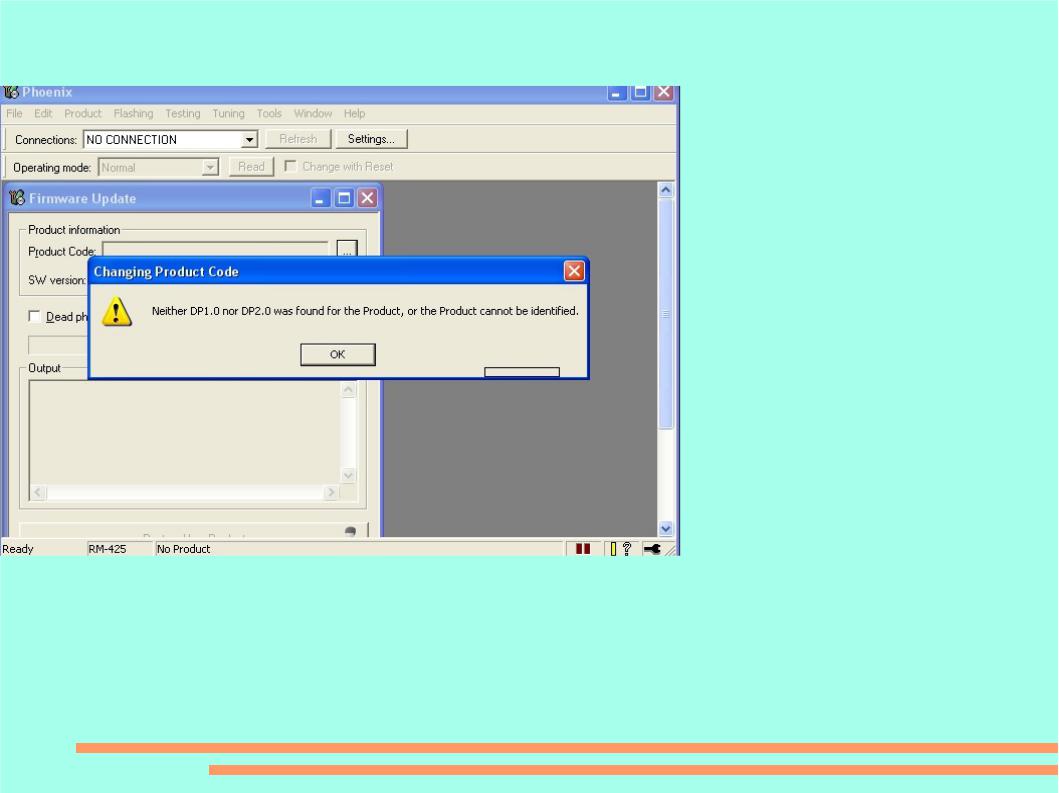Open the Tools menu
Image resolution: width=1059 pixels, height=793 pixels.
pyautogui.click(x=269, y=113)
